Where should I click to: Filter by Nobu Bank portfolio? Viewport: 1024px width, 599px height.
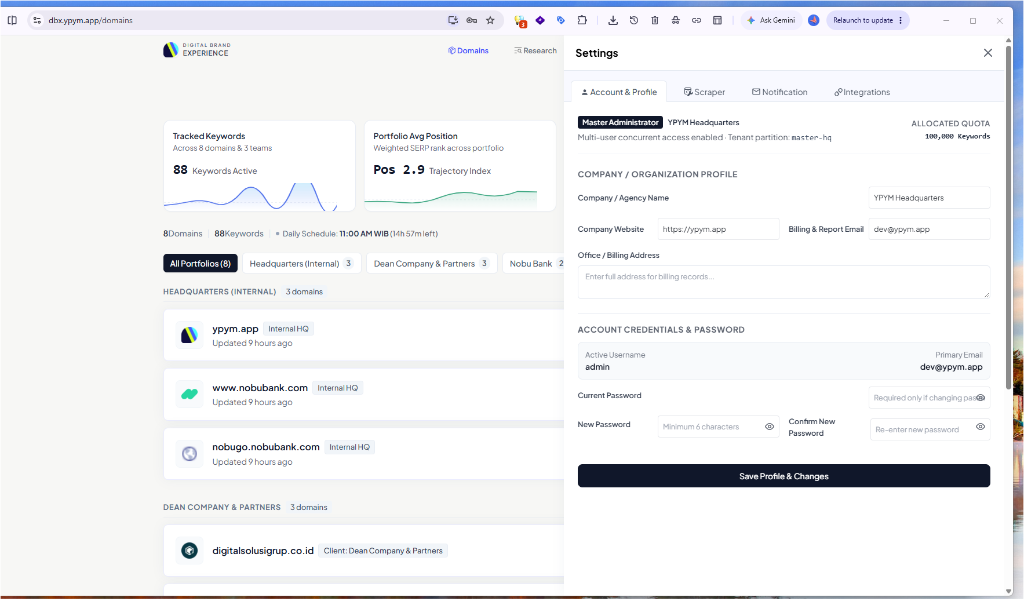coord(534,263)
